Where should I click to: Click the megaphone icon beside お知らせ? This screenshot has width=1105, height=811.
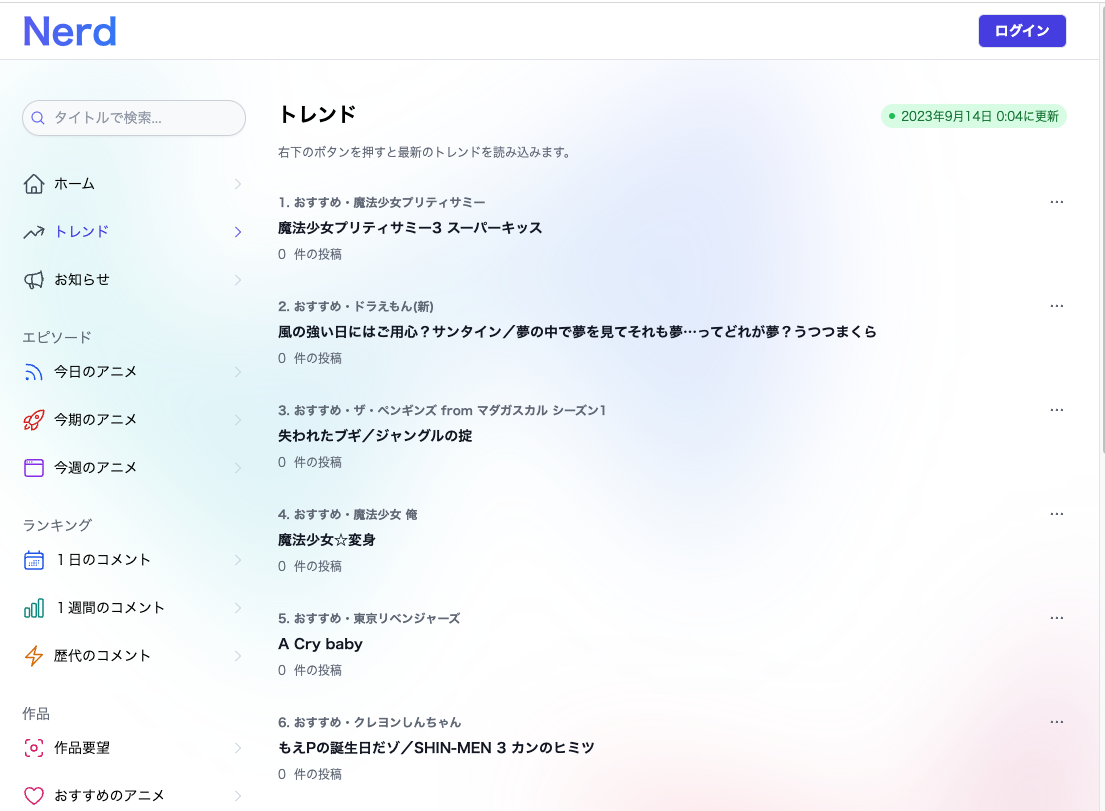pyautogui.click(x=34, y=280)
